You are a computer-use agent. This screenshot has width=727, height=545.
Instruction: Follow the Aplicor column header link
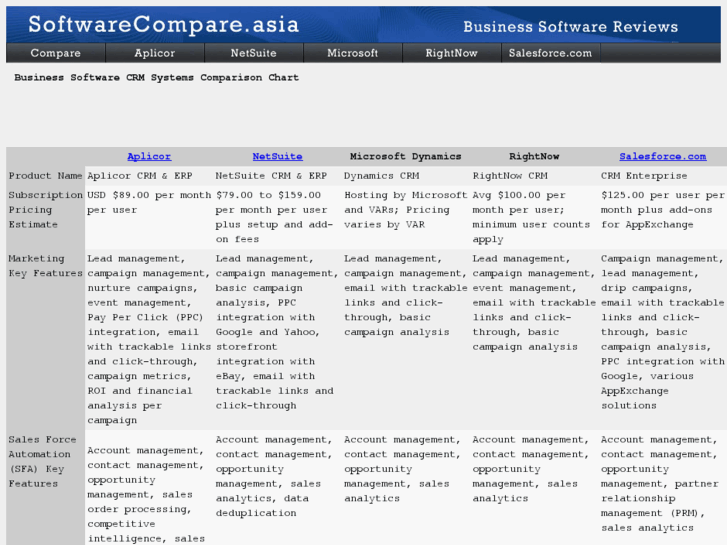[149, 156]
